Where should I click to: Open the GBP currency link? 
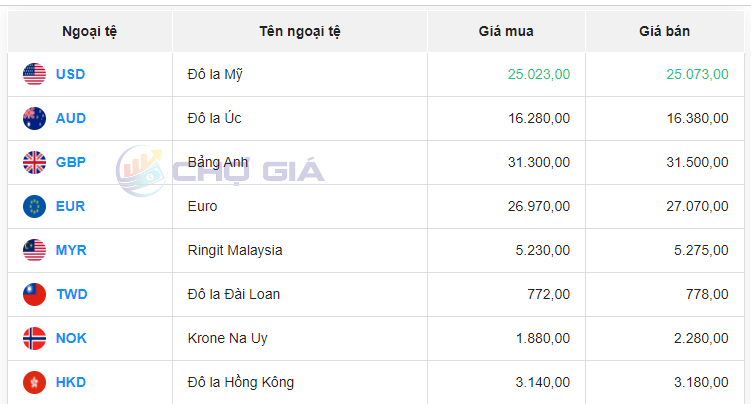point(71,162)
